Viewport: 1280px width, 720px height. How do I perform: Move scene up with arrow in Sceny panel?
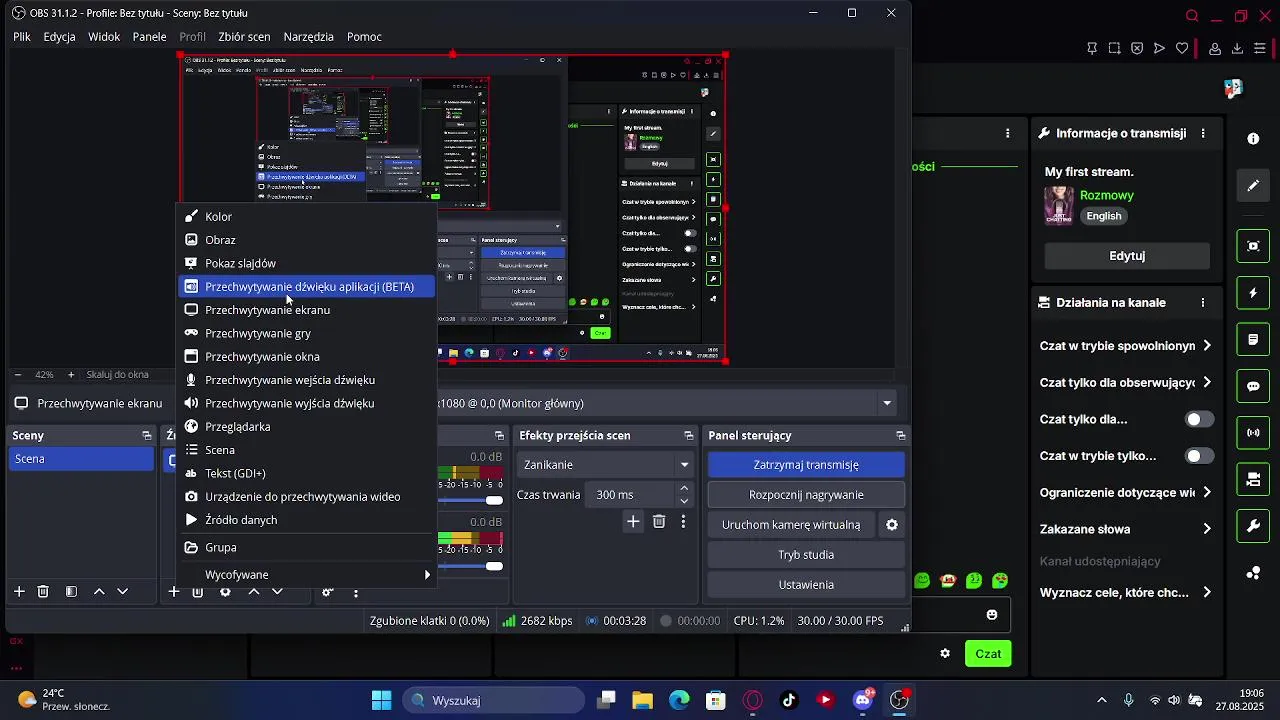pyautogui.click(x=99, y=592)
